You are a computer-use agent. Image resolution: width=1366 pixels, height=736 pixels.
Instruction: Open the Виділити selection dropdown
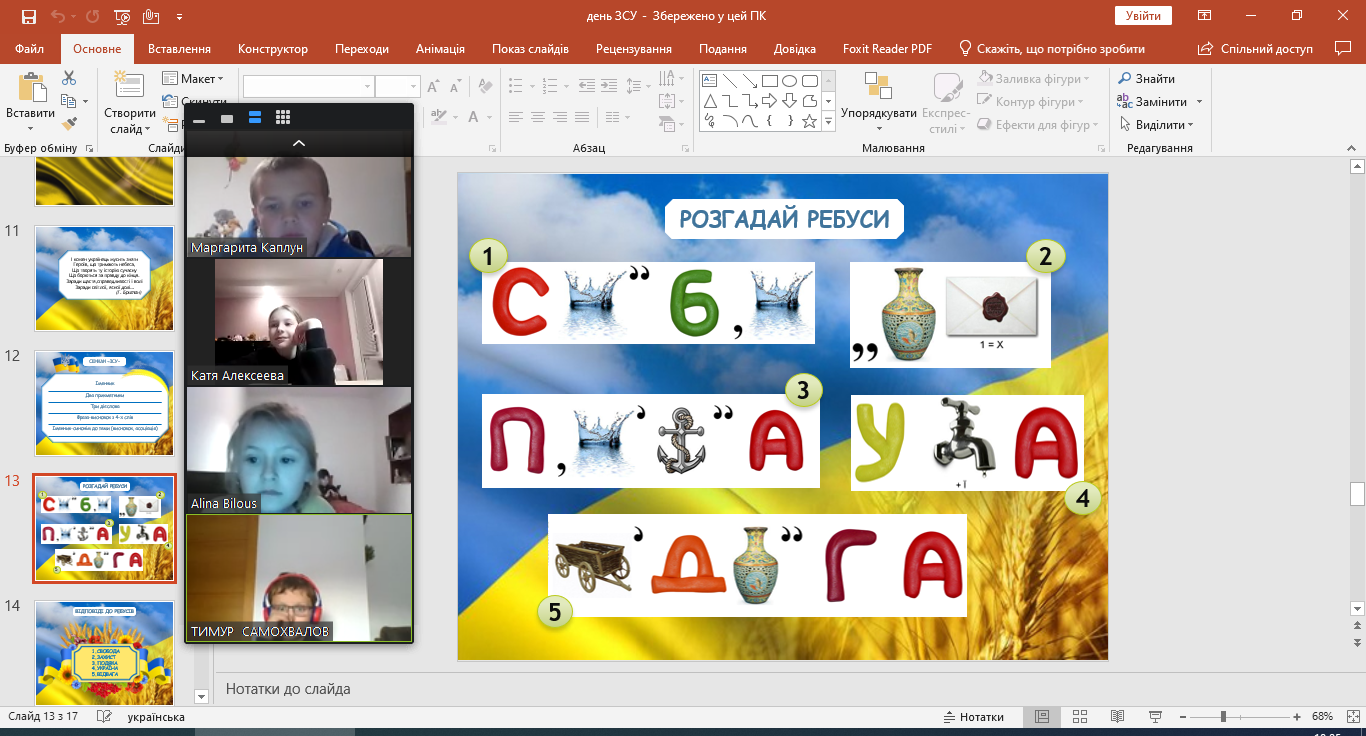1156,125
